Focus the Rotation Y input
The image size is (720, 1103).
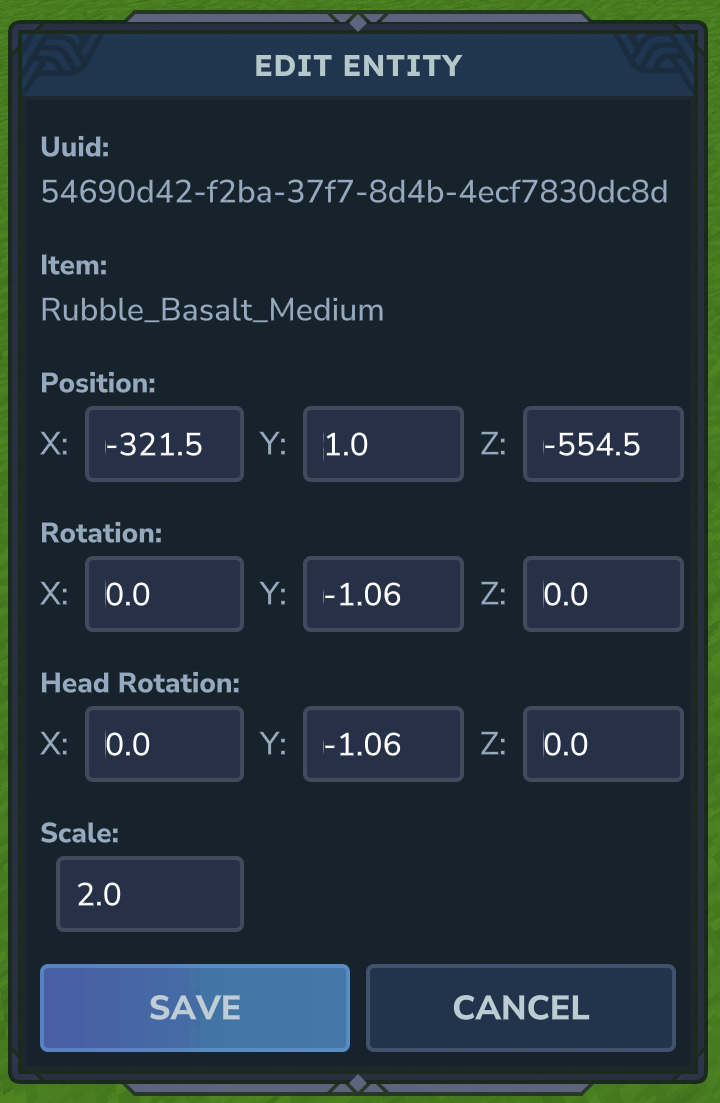point(383,594)
